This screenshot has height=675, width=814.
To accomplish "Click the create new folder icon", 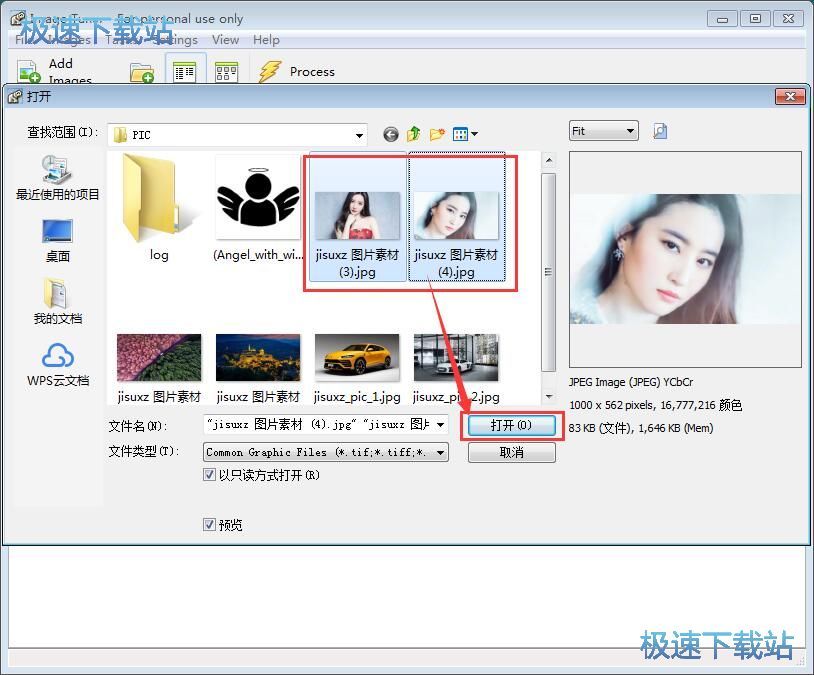I will click(x=436, y=132).
